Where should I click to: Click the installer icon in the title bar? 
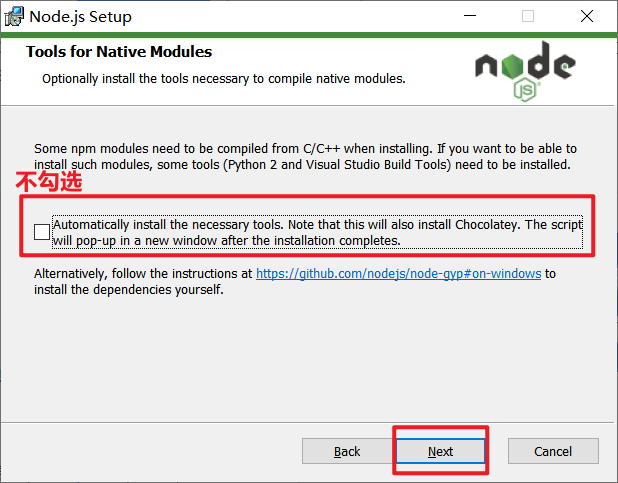point(14,17)
